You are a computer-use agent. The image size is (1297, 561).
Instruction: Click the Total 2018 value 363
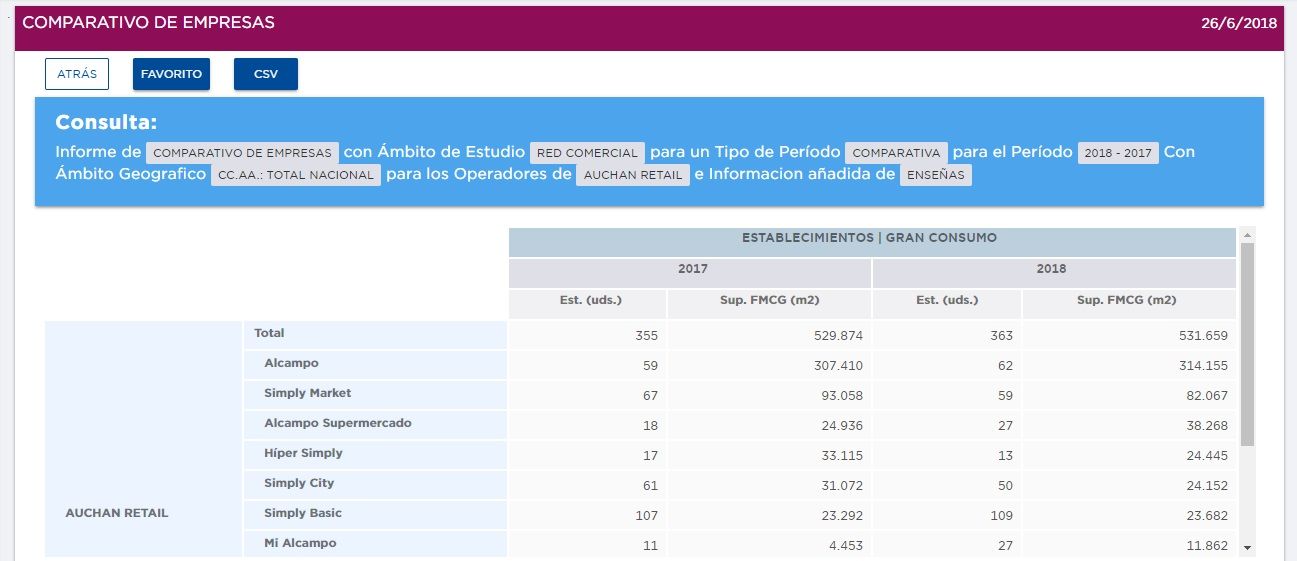[1000, 336]
